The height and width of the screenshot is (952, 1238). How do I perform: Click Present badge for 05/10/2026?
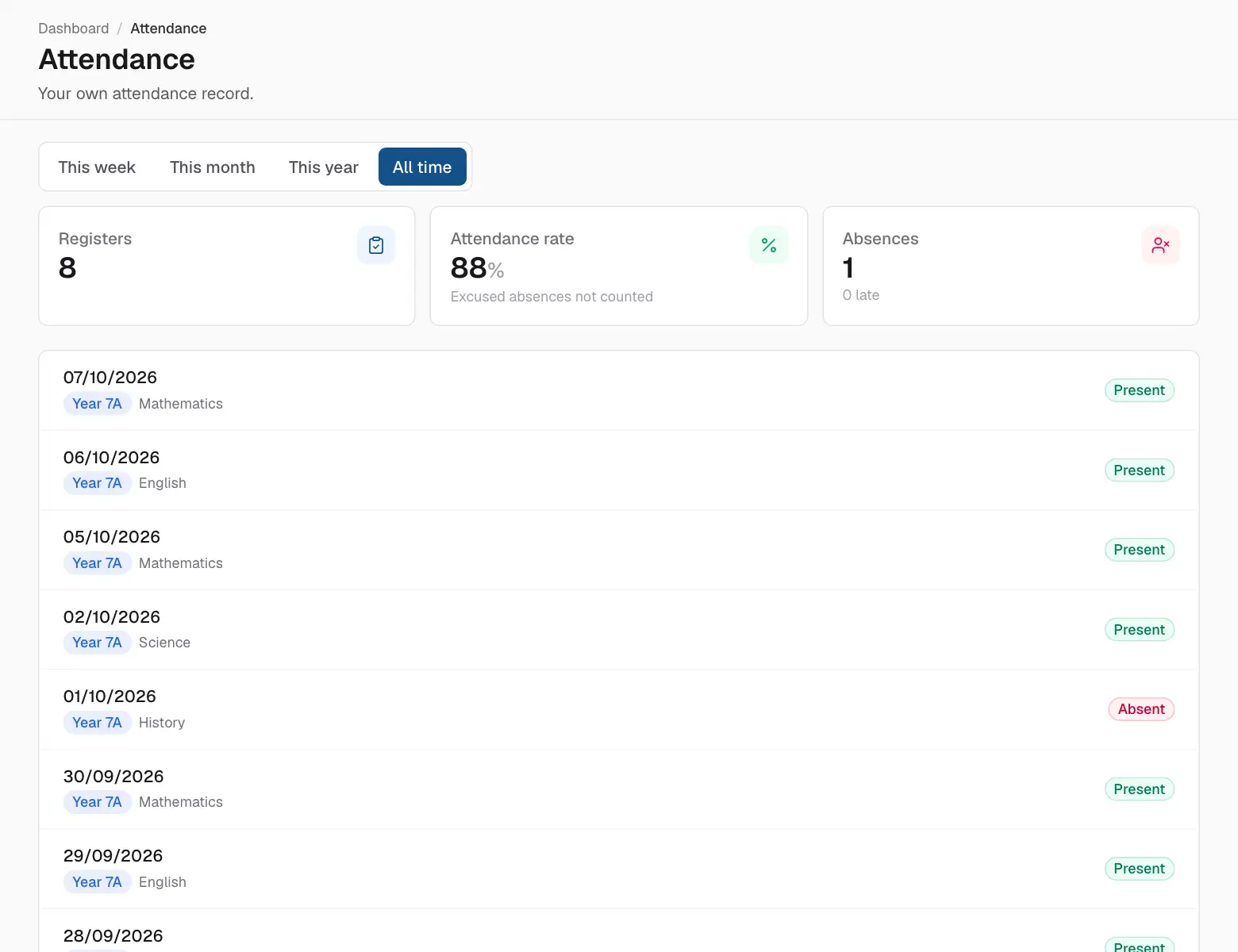pyautogui.click(x=1139, y=550)
